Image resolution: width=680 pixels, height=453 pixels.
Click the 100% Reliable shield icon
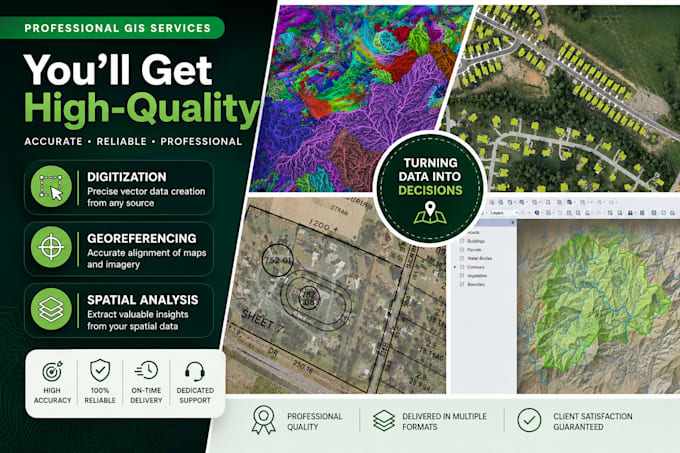click(100, 370)
